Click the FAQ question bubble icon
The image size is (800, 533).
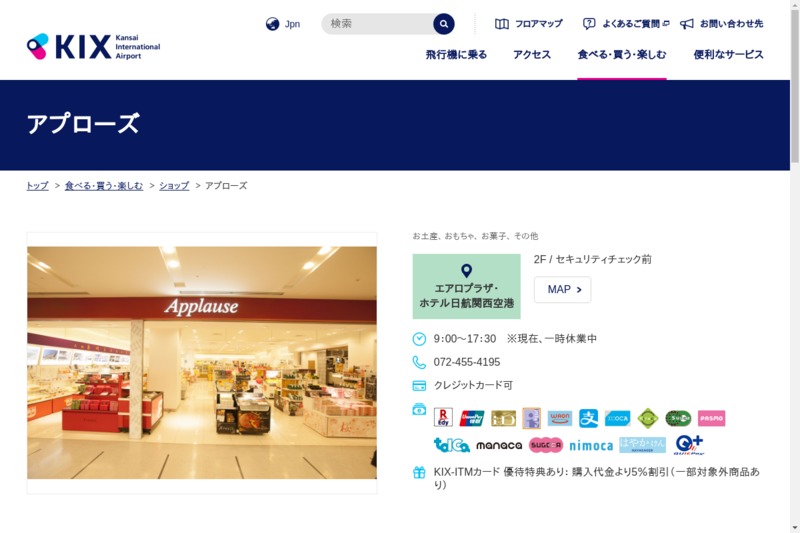coord(589,24)
